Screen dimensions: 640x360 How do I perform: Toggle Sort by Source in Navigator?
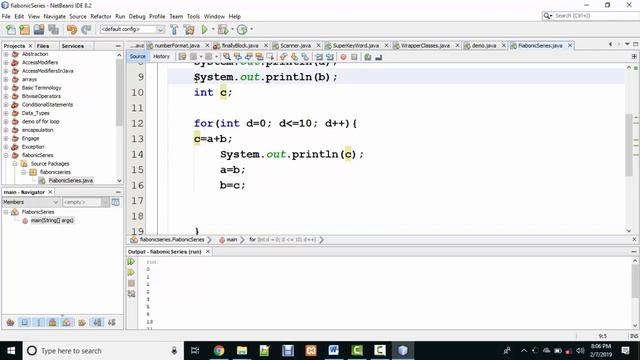112,322
